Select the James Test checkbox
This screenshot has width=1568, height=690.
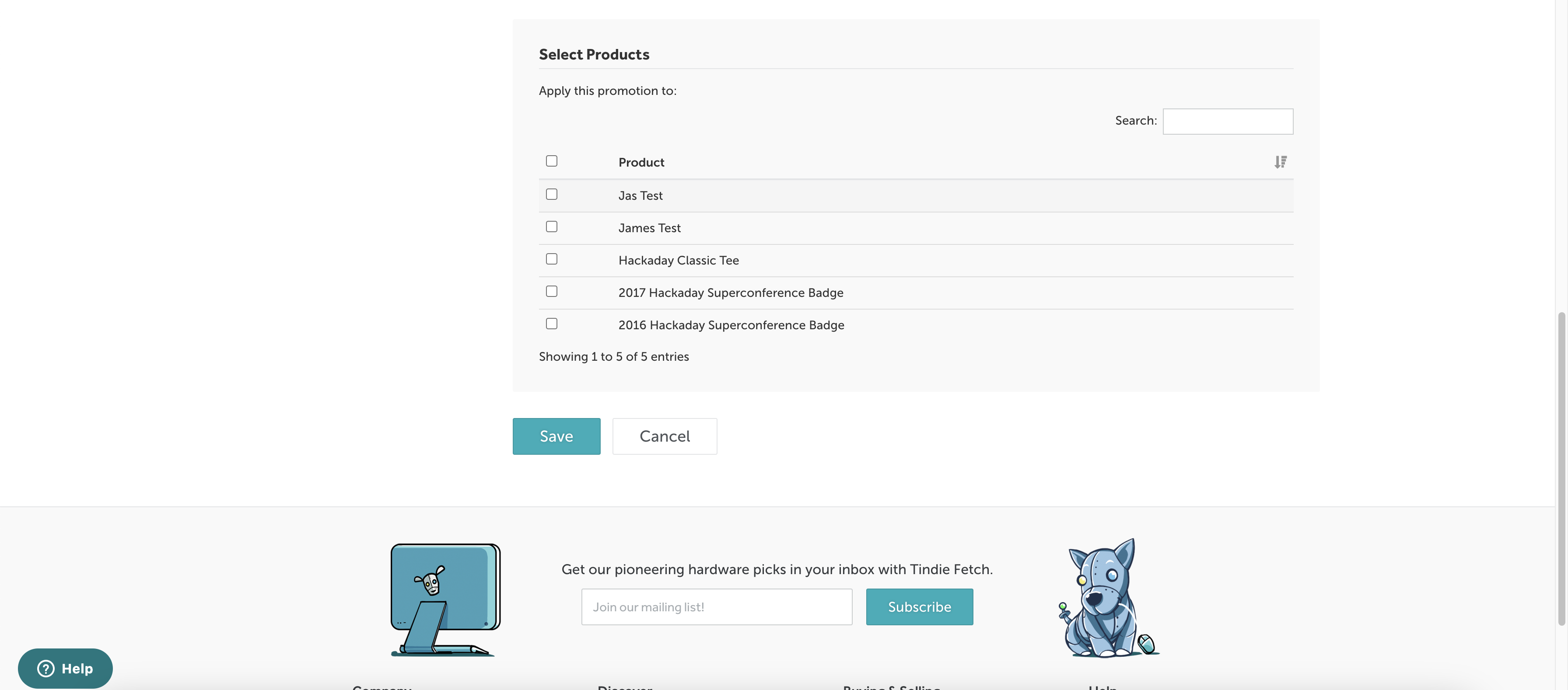(x=552, y=227)
